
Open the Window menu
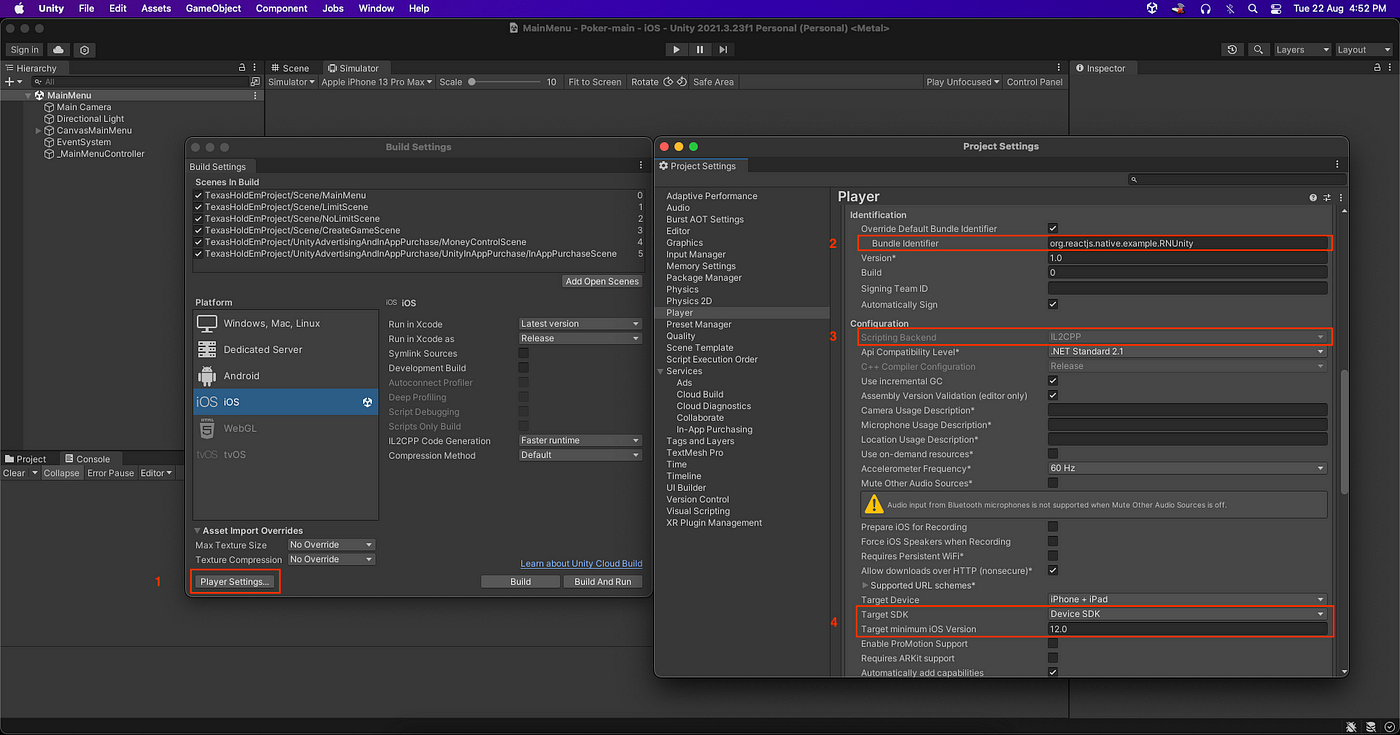tap(376, 8)
